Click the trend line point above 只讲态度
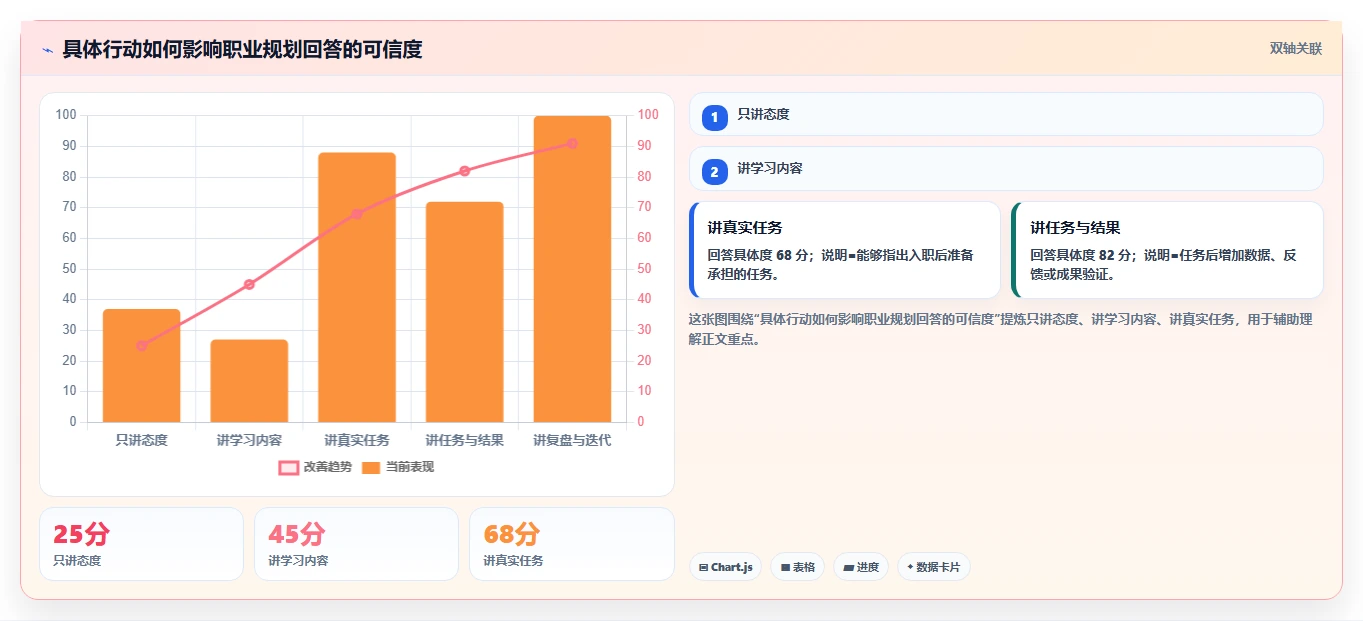Screen dimensions: 1363x621 tap(142, 345)
